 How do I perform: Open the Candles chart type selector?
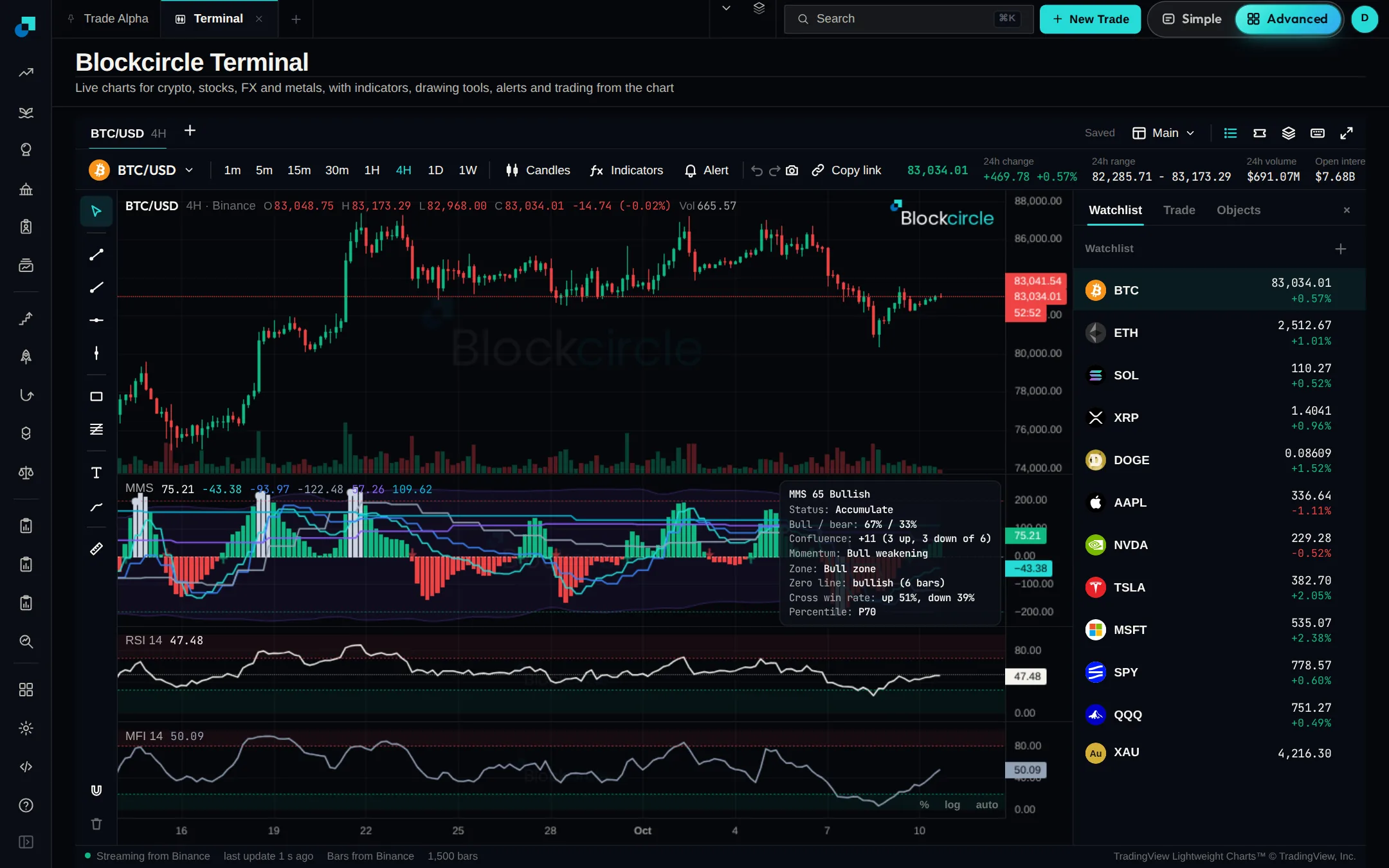coord(538,170)
